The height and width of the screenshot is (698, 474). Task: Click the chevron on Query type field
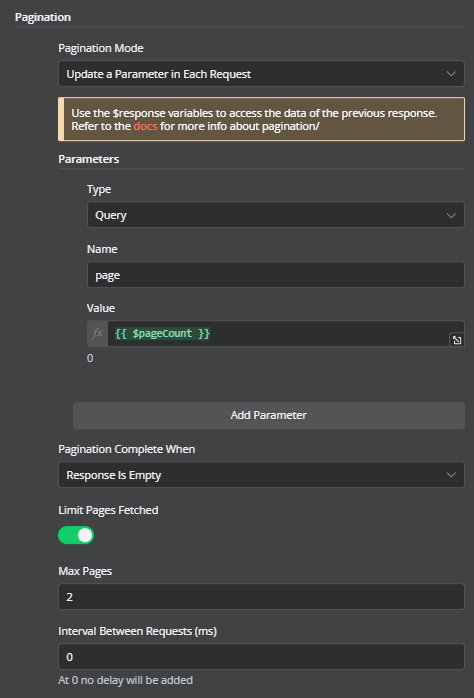pos(451,215)
